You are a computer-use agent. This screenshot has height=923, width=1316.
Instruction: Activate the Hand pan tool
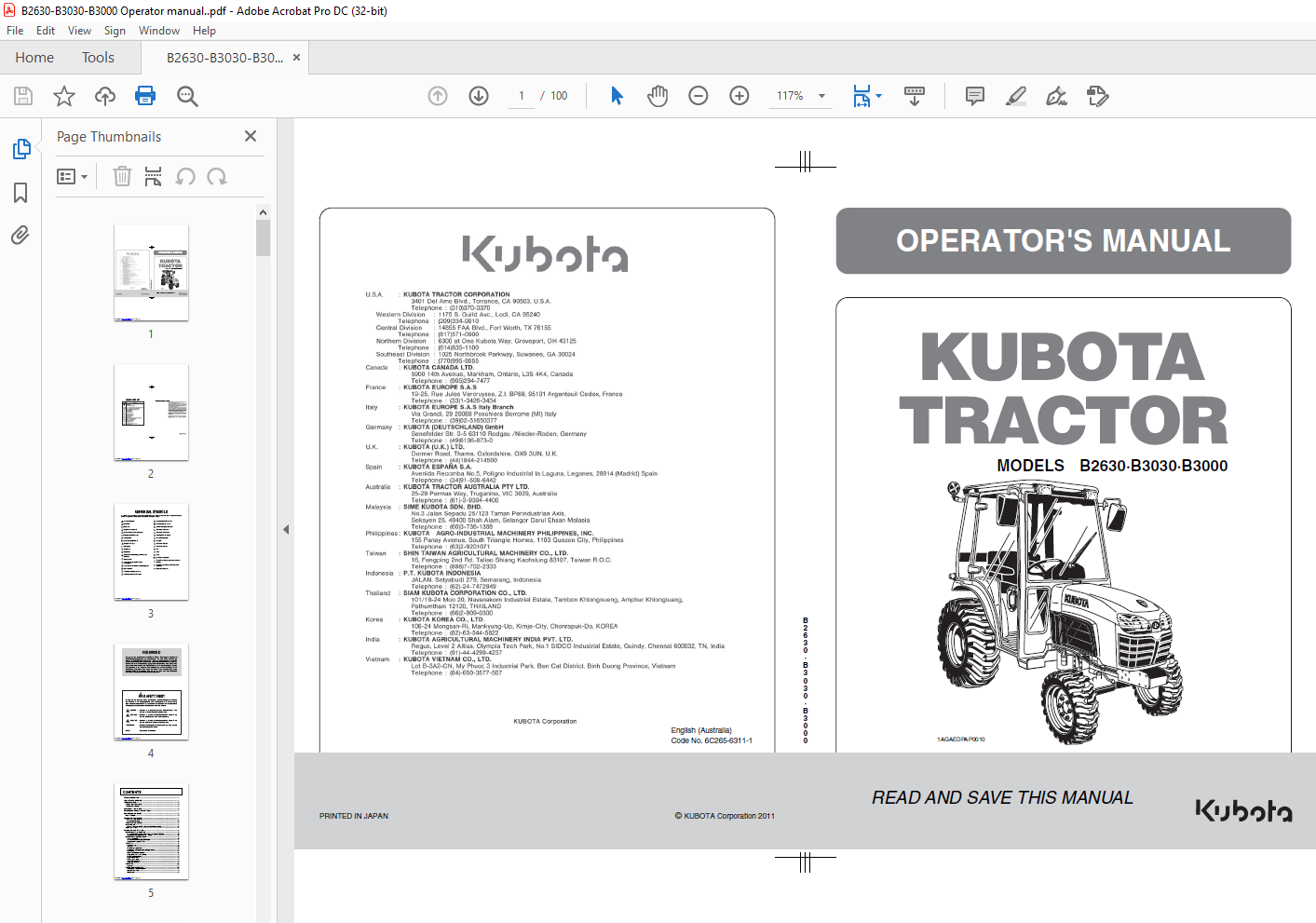tap(658, 96)
